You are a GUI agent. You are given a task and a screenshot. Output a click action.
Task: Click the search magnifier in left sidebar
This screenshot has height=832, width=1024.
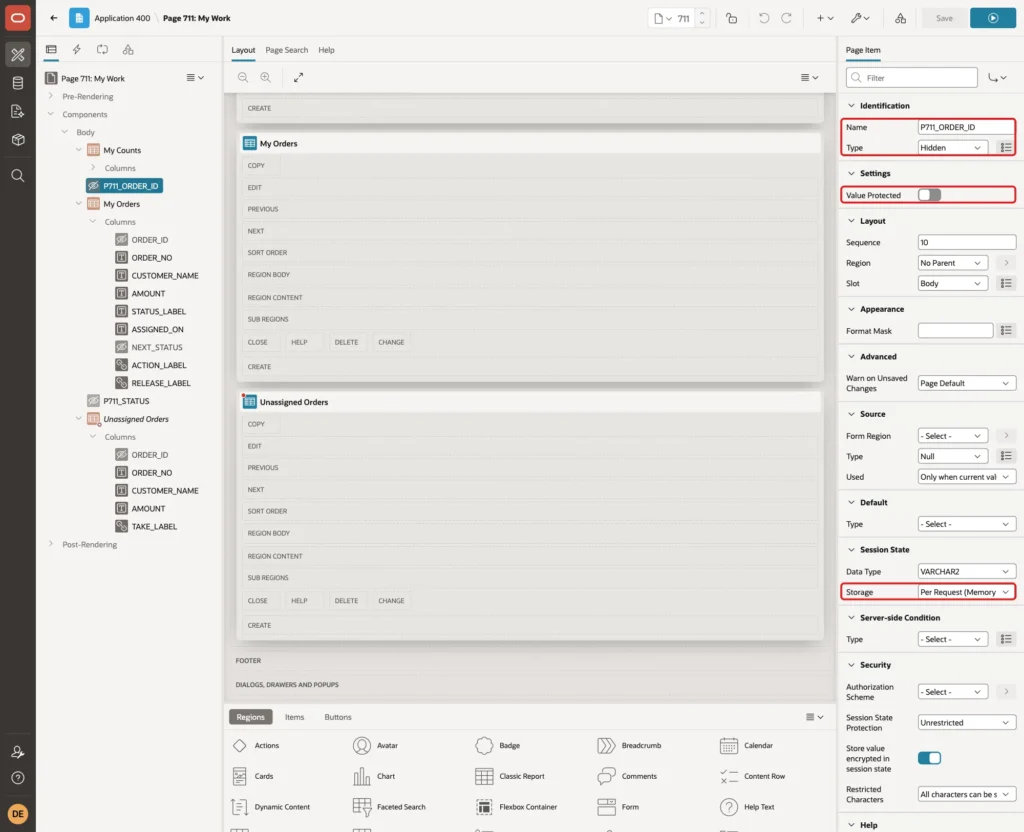[x=18, y=176]
